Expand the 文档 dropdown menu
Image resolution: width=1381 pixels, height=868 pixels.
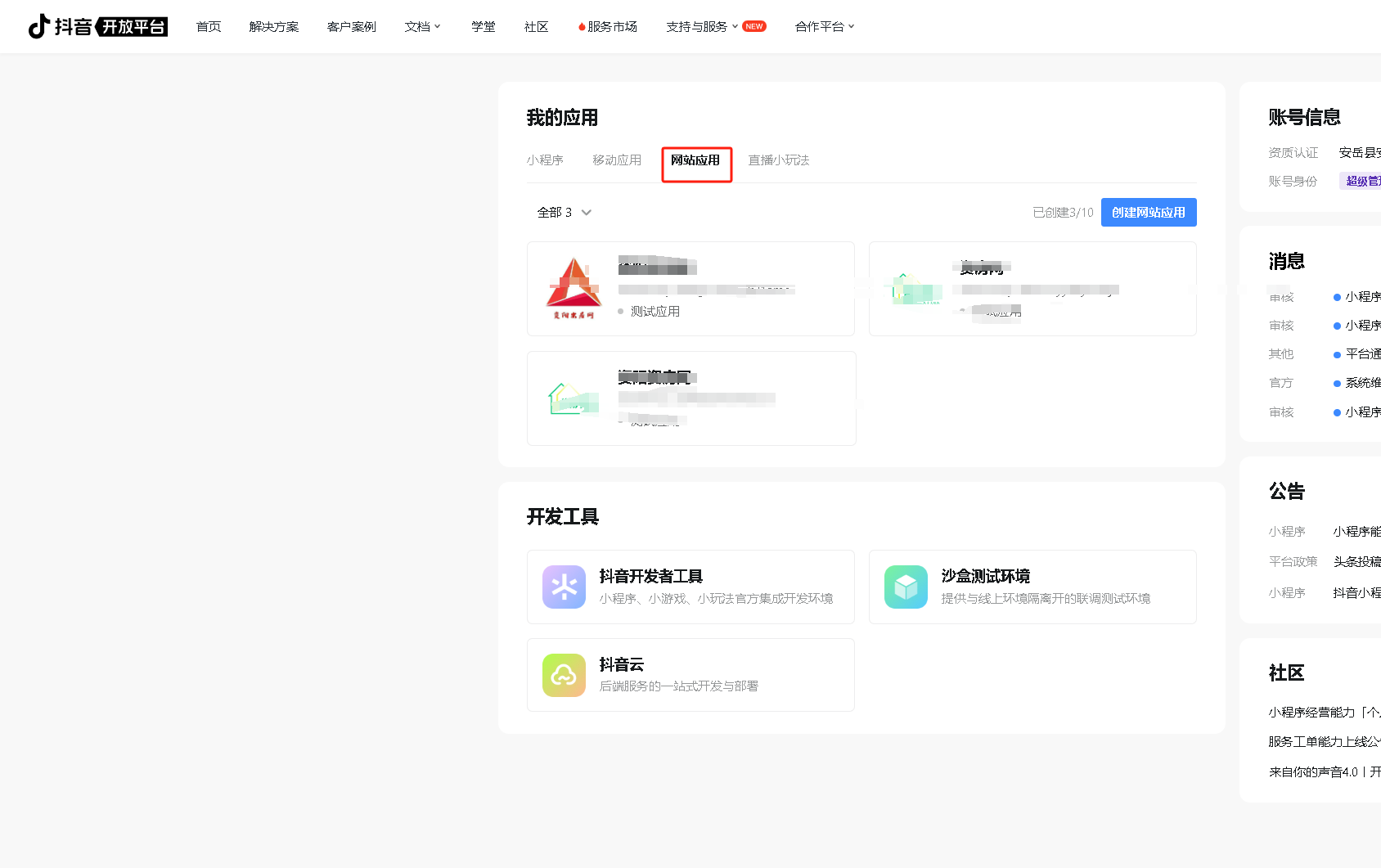(x=422, y=27)
